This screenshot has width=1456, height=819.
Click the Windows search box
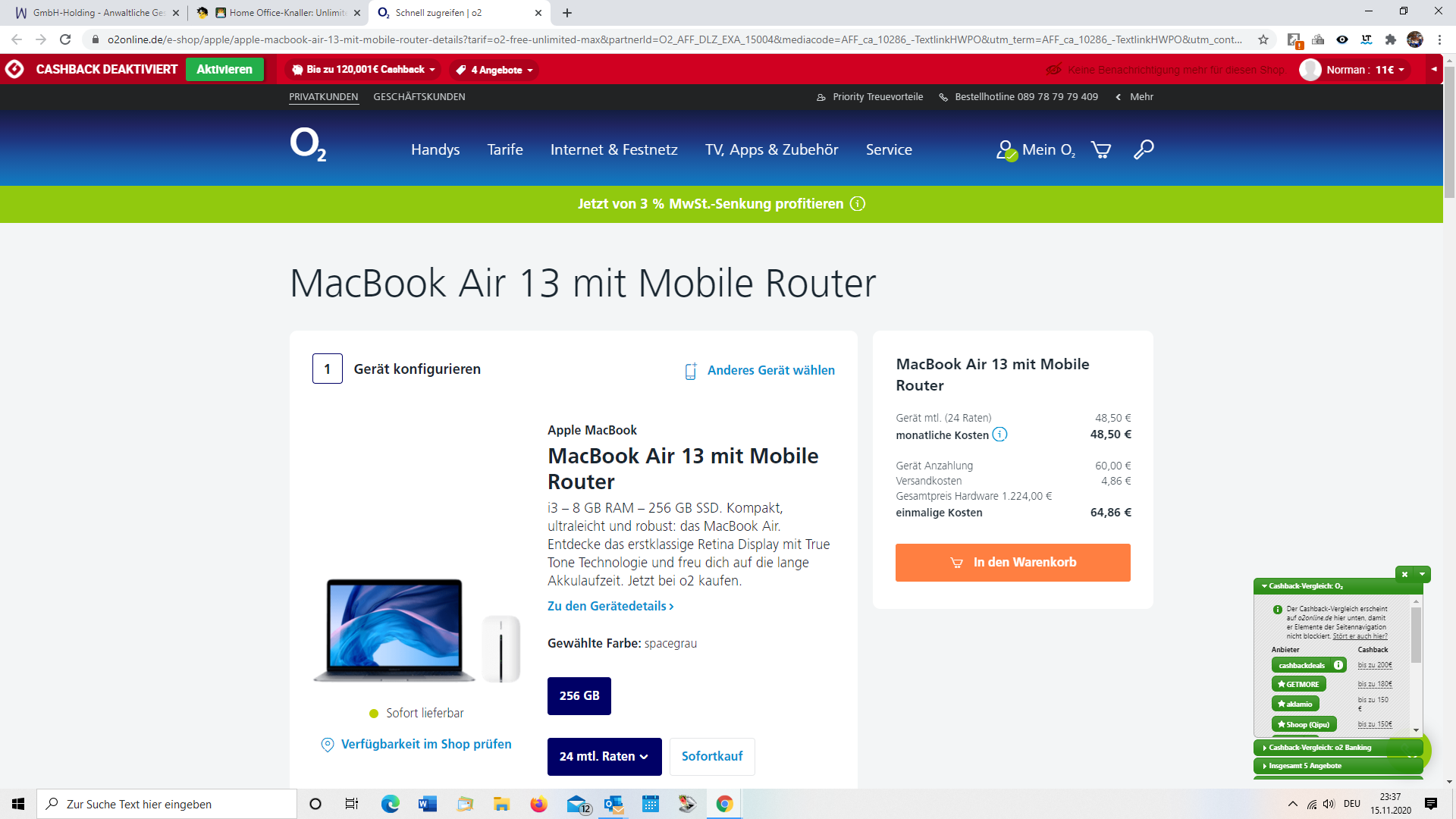[x=167, y=804]
